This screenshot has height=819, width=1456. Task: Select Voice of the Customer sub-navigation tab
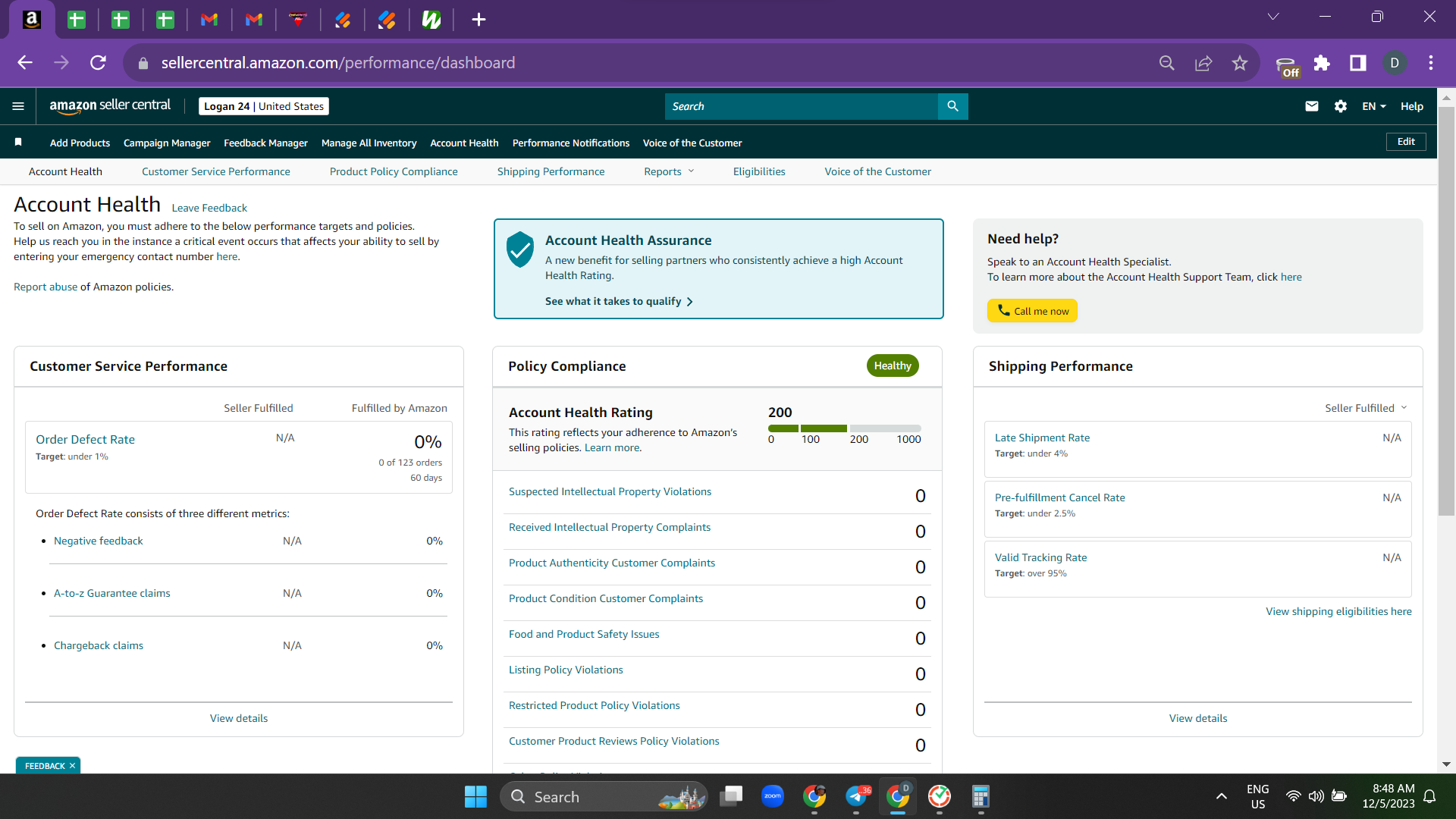877,171
